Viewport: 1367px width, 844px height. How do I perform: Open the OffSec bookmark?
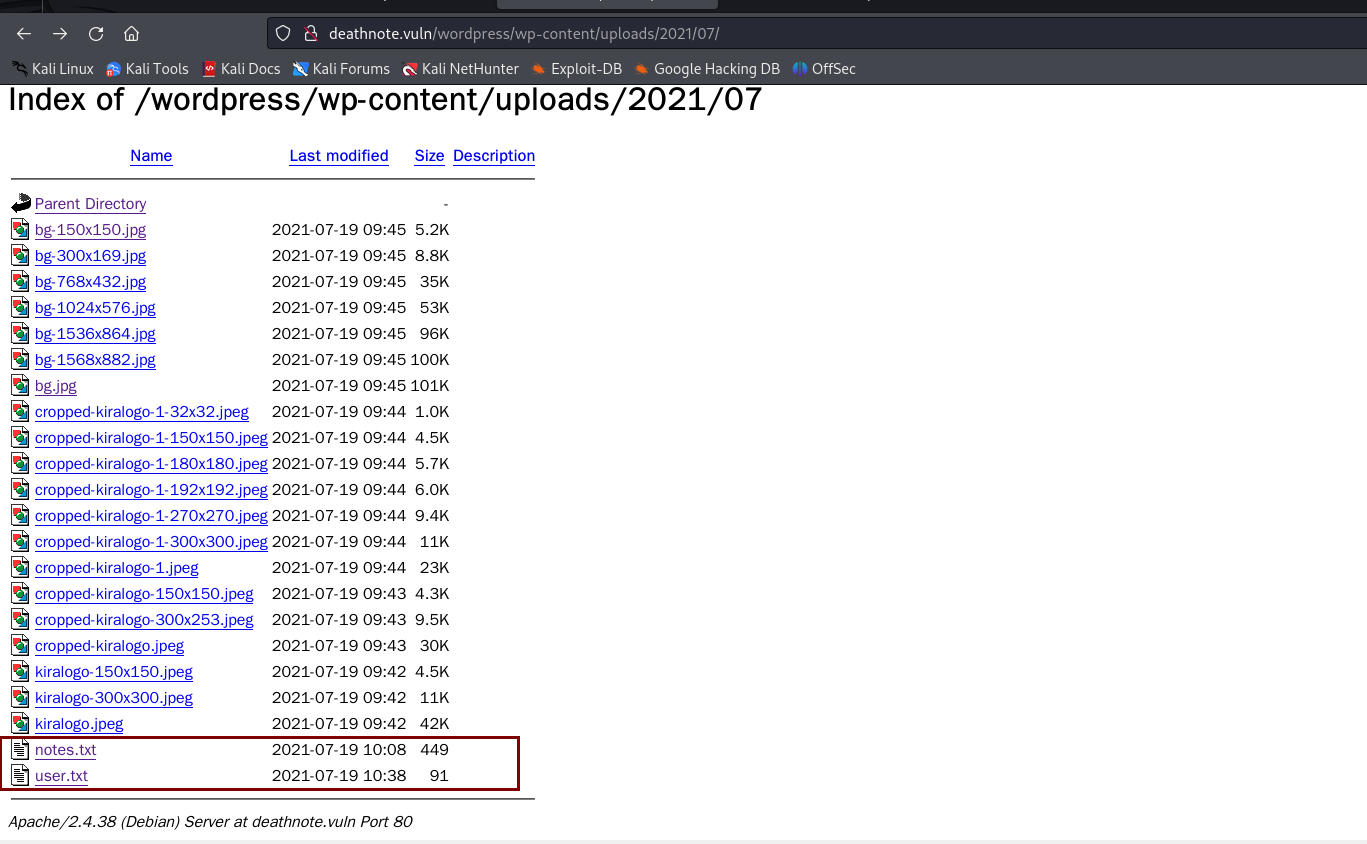[824, 69]
